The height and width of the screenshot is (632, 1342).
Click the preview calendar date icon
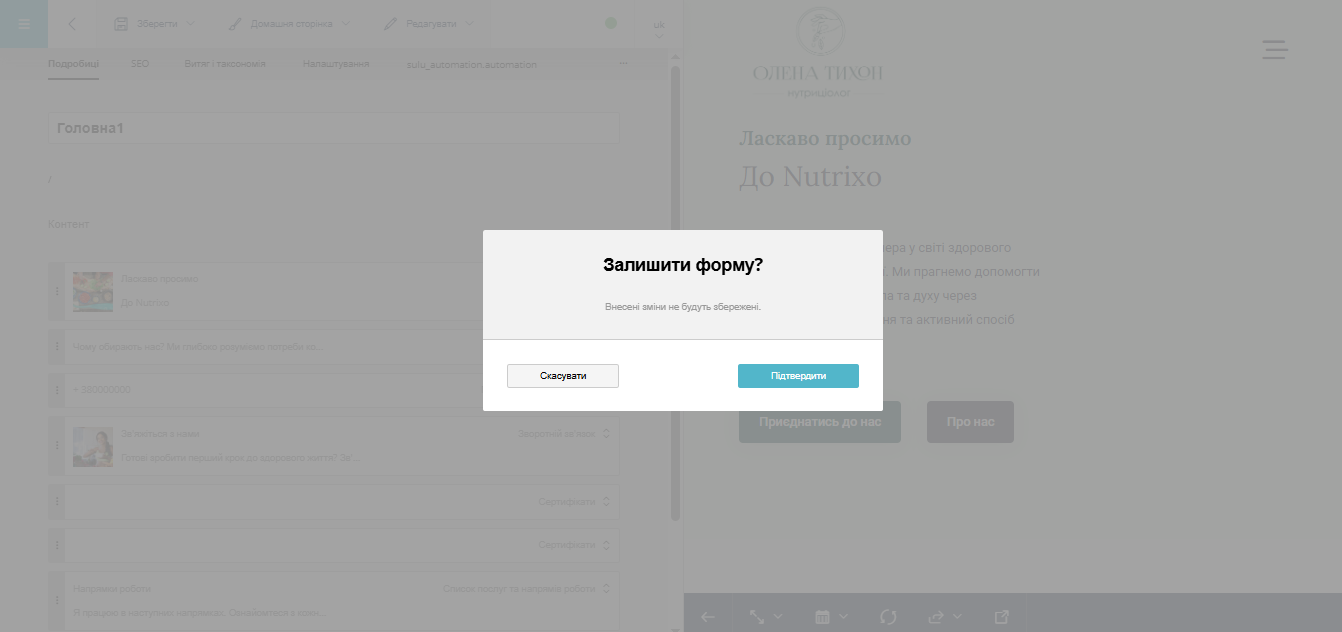pyautogui.click(x=822, y=617)
